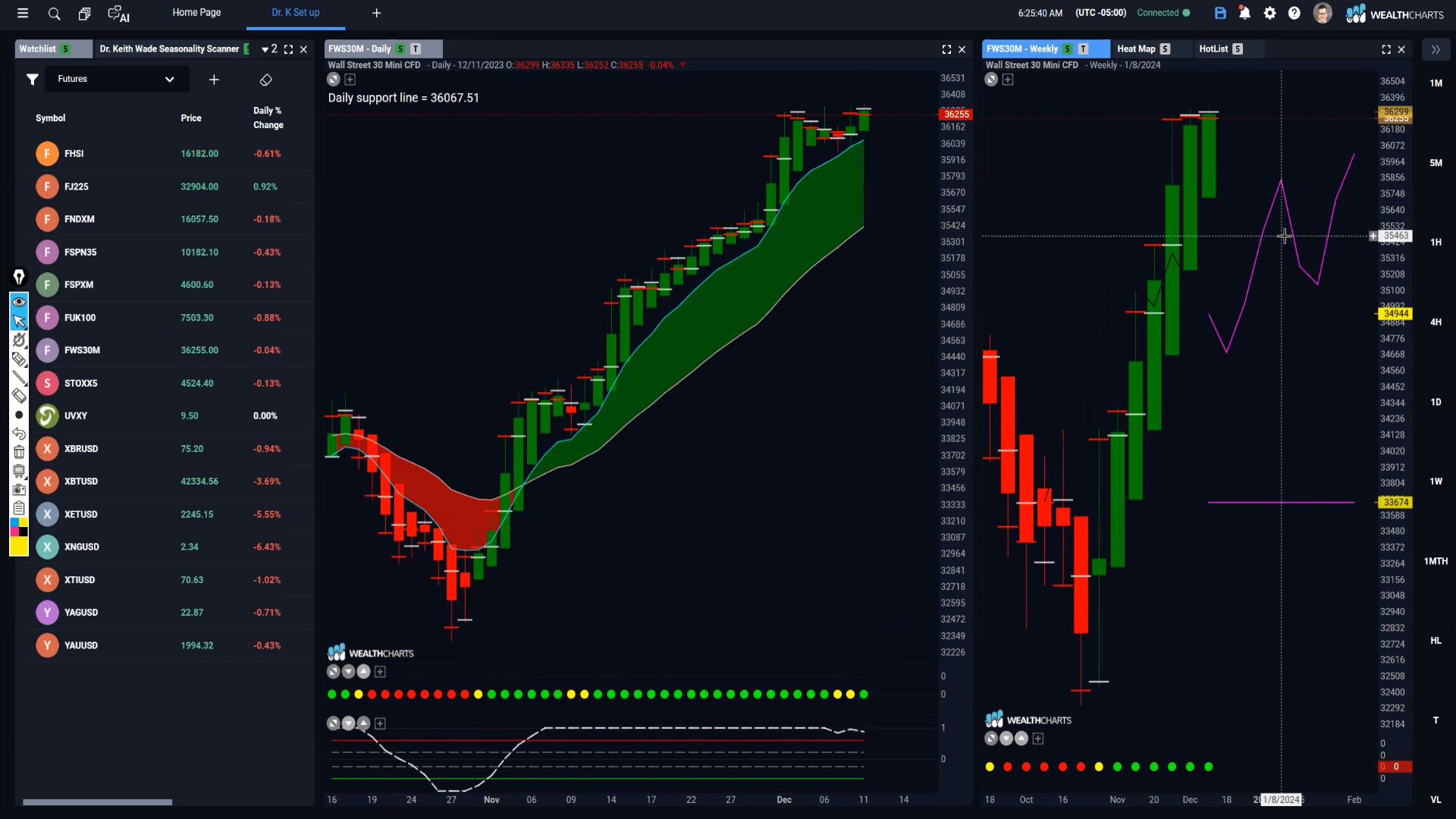Open settings gear in top bar
The image size is (1456, 819).
[1269, 13]
